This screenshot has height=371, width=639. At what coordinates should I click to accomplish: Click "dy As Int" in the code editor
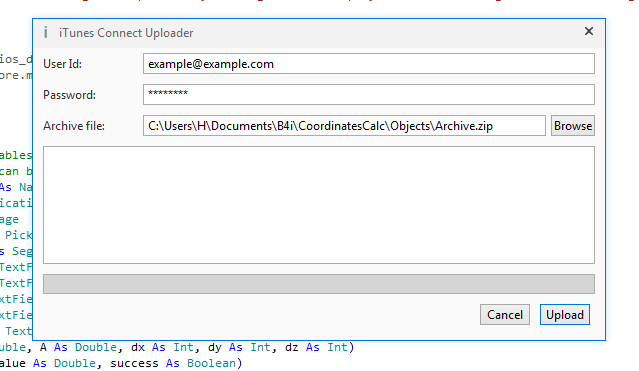tap(239, 347)
